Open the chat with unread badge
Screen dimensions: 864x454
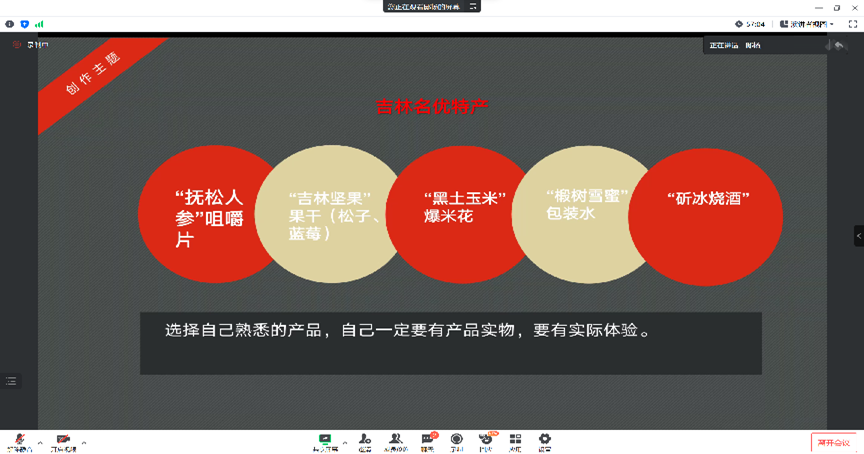[x=428, y=442]
